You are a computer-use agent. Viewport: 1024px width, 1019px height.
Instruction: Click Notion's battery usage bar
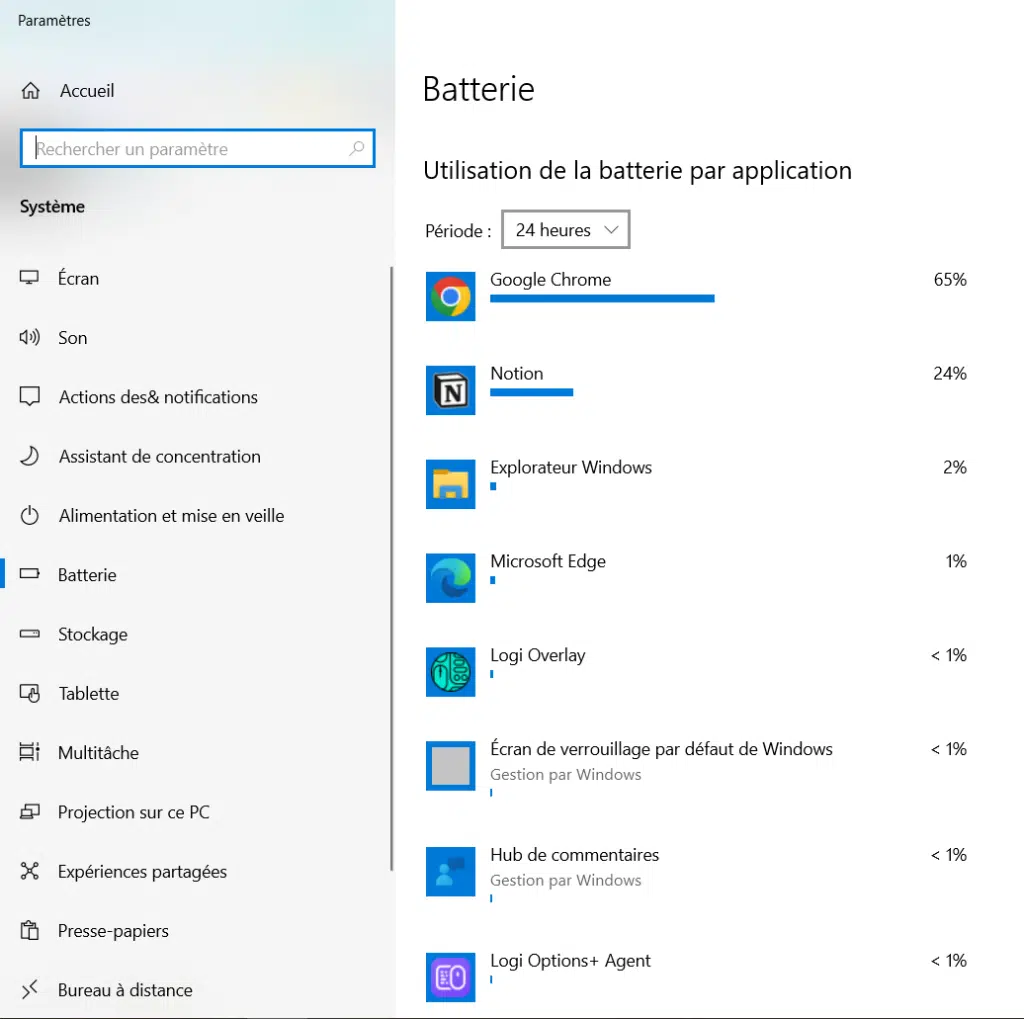pos(532,392)
